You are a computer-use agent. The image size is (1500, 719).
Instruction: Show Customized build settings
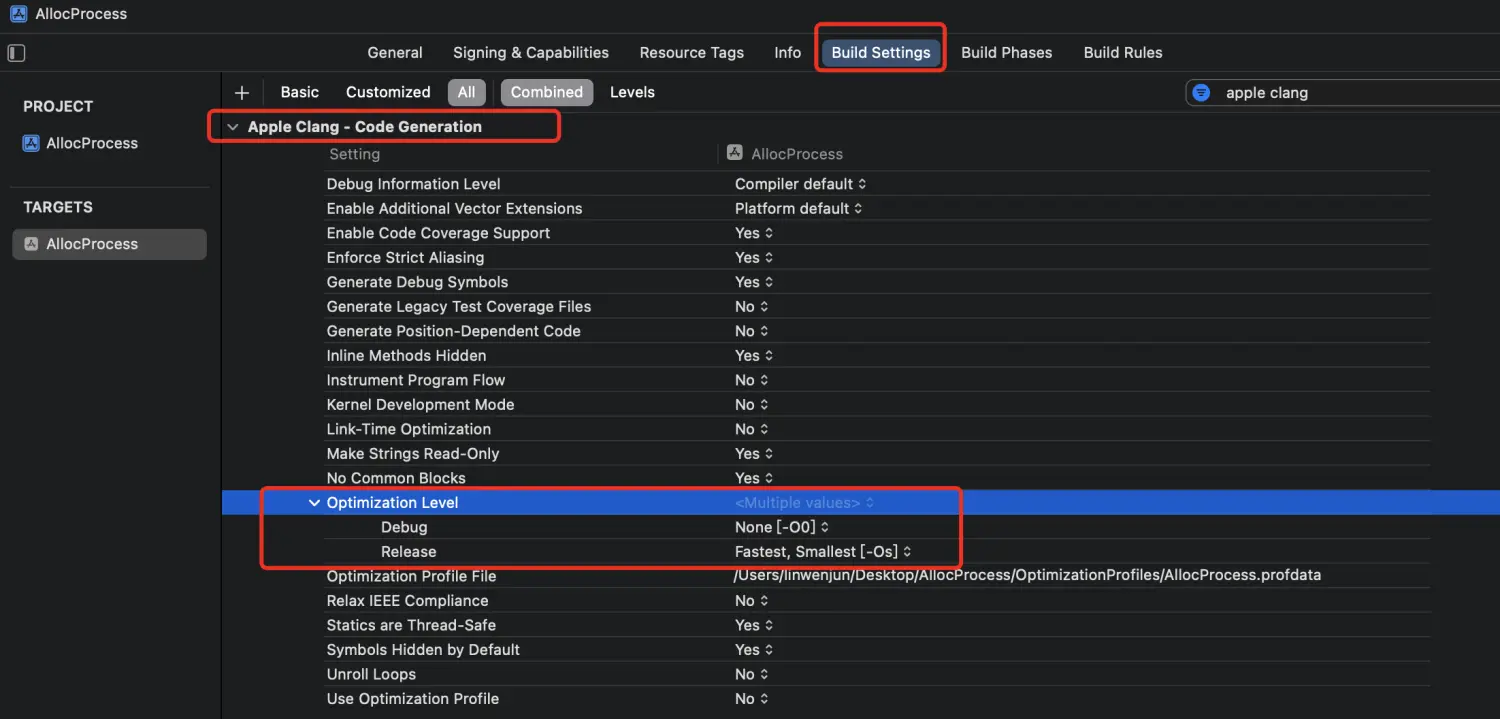coord(388,92)
